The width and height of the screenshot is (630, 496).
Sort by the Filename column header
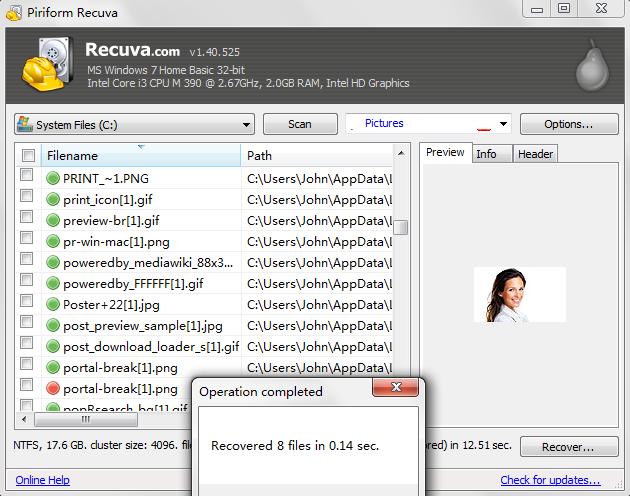[141, 156]
